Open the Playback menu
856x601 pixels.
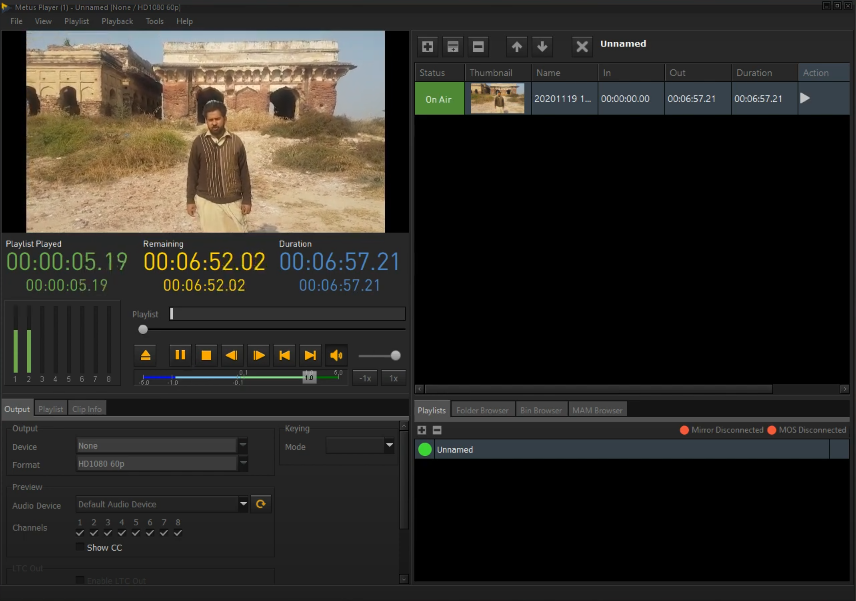point(117,21)
